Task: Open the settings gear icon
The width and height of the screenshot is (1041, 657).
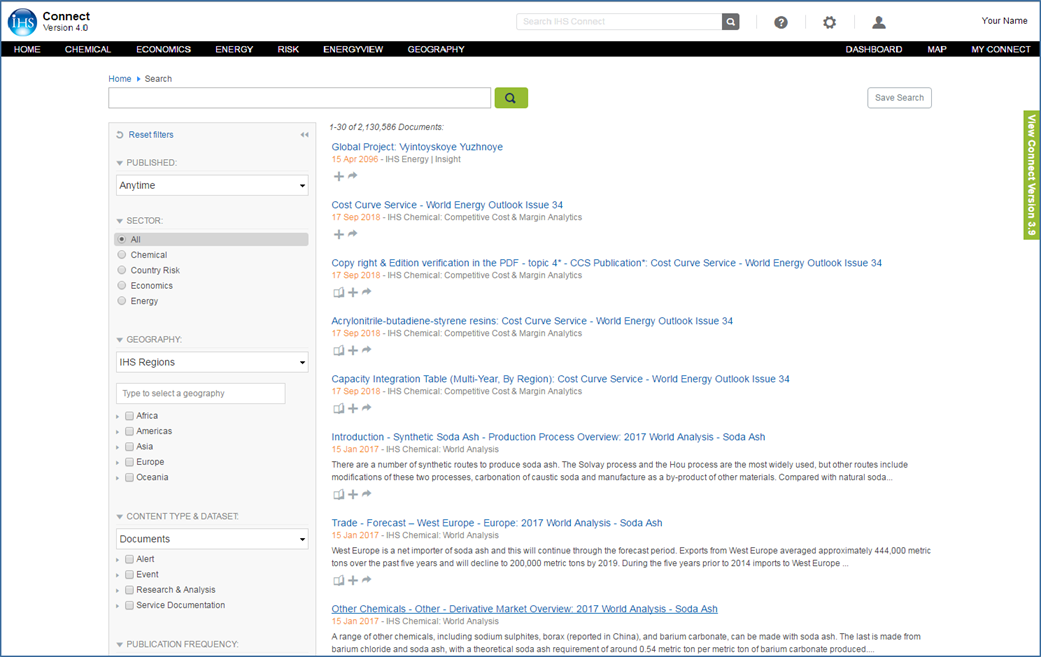Action: [x=829, y=22]
